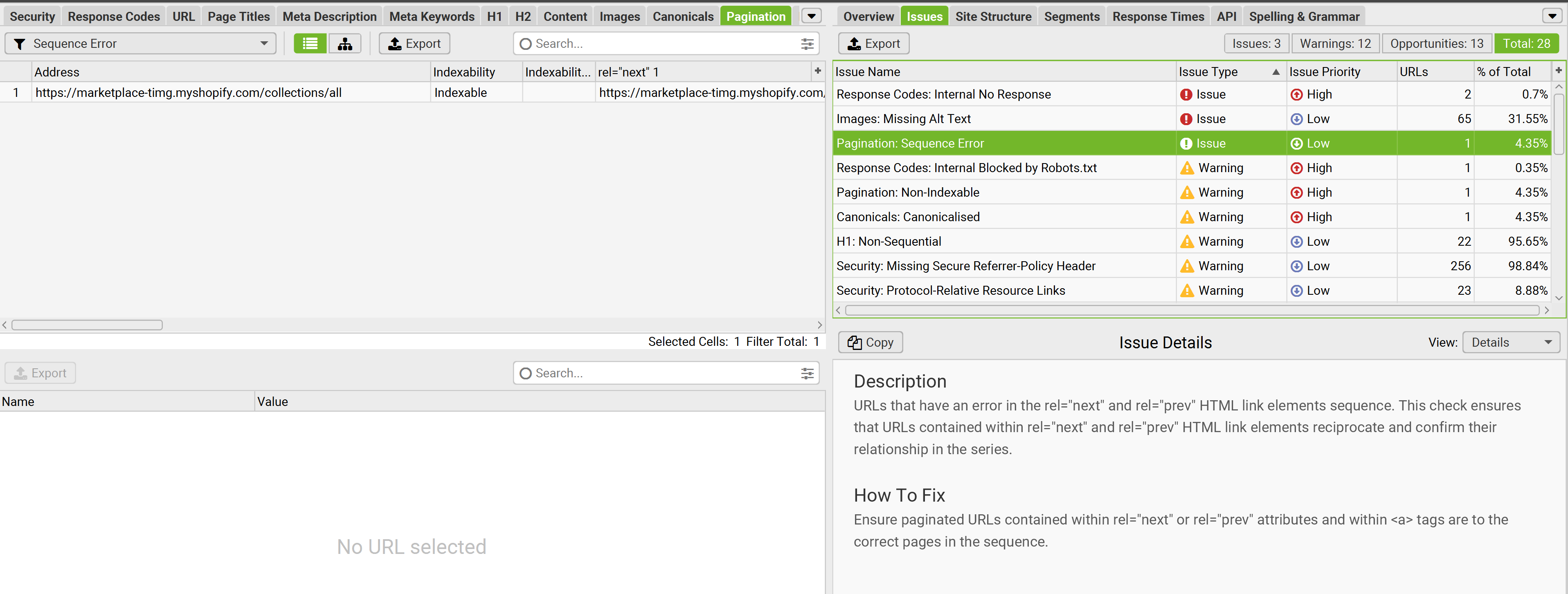This screenshot has height=594, width=1568.
Task: Click the Sequence Error filter funnel icon
Action: [x=20, y=44]
